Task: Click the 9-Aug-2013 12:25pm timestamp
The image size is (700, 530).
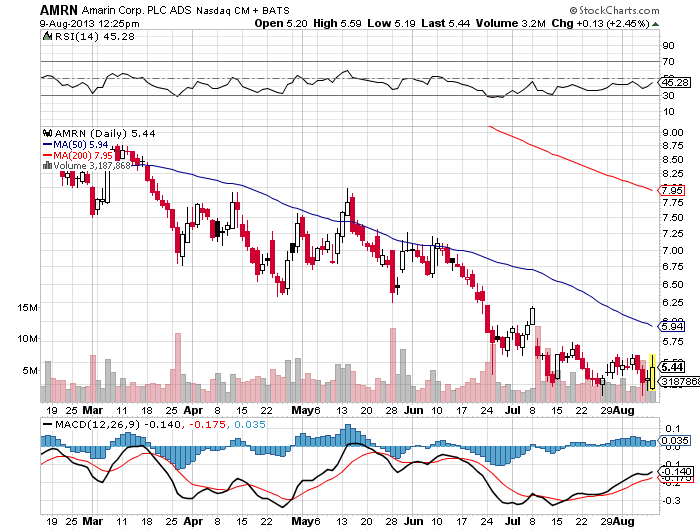Action: (x=89, y=24)
